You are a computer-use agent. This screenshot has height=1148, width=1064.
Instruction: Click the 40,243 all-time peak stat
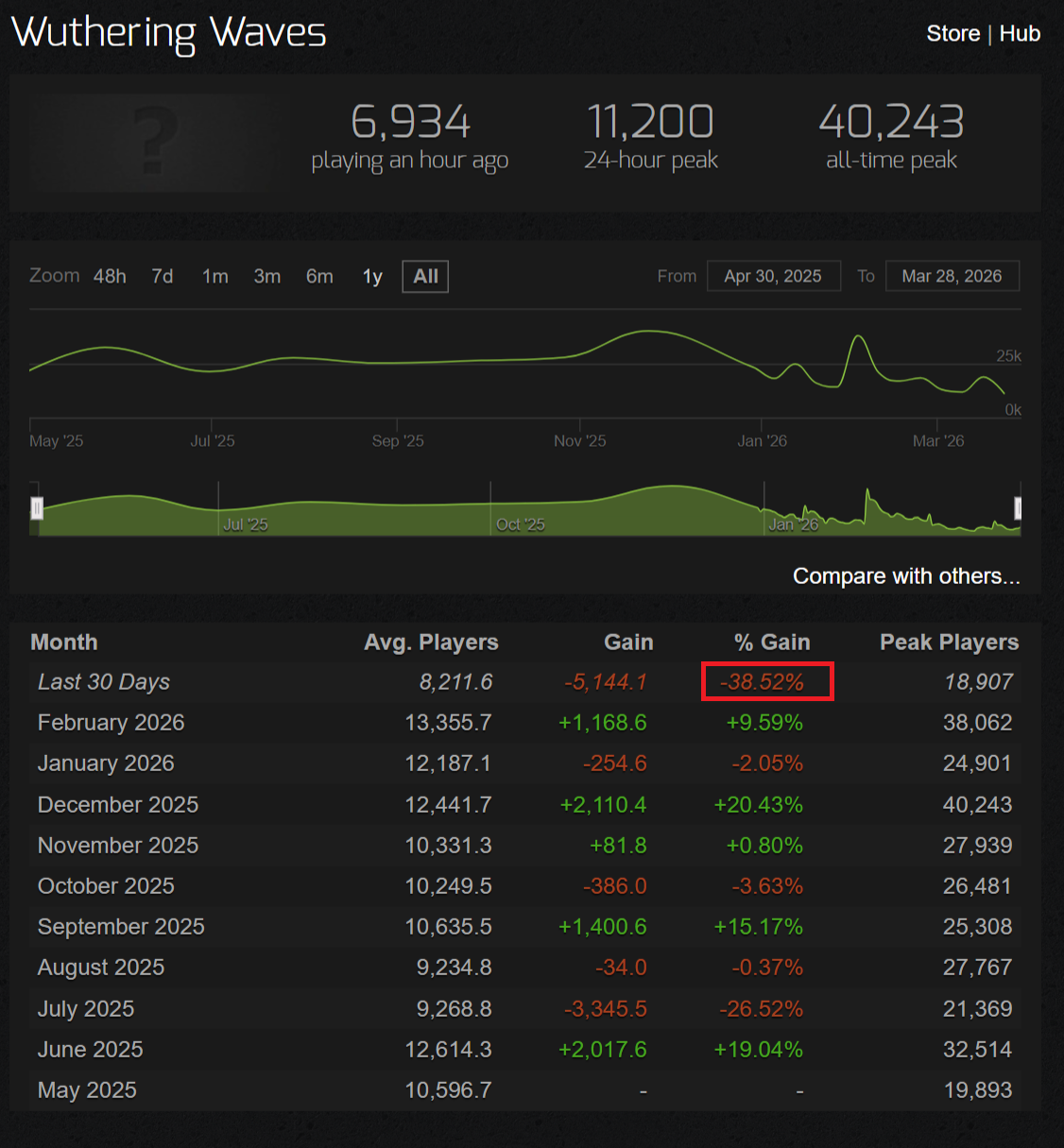pos(891,138)
